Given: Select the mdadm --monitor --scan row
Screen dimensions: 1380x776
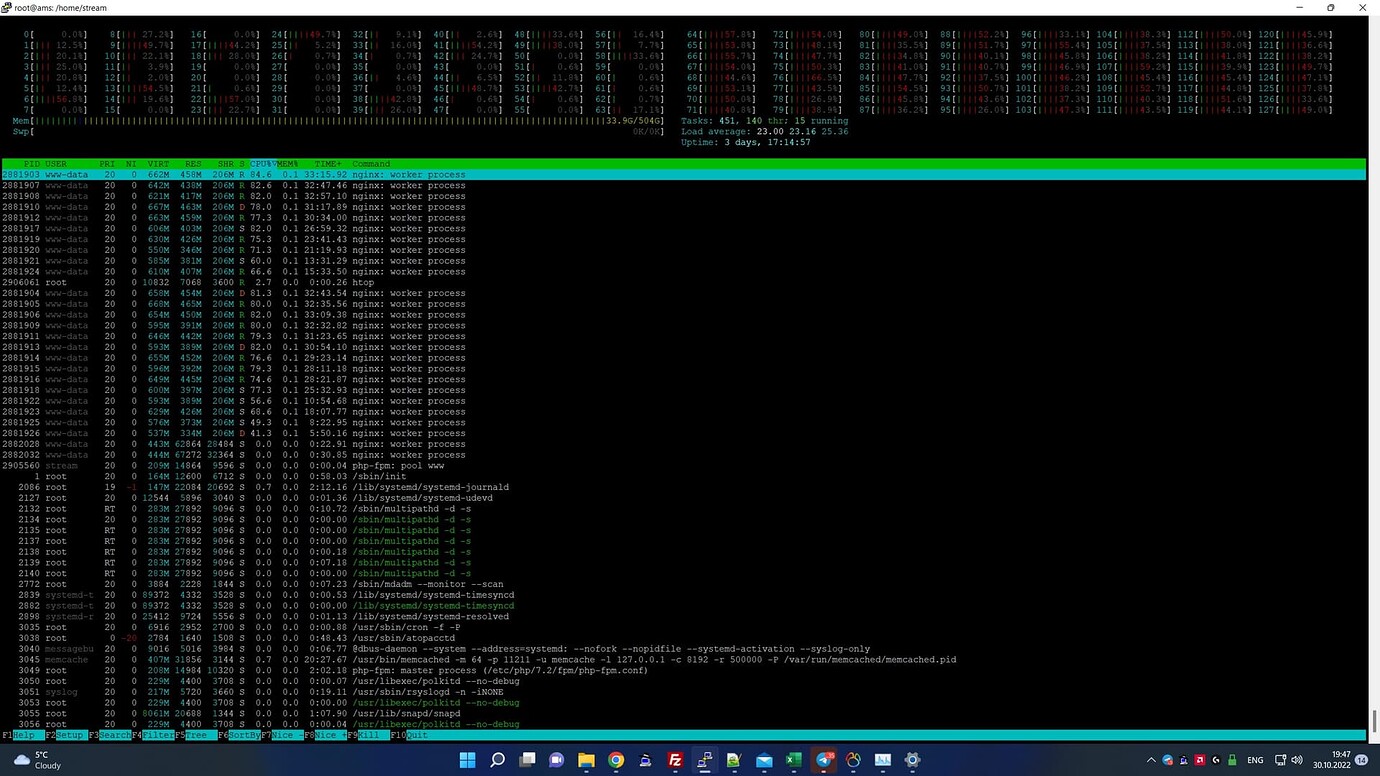Looking at the screenshot, I should point(683,584).
